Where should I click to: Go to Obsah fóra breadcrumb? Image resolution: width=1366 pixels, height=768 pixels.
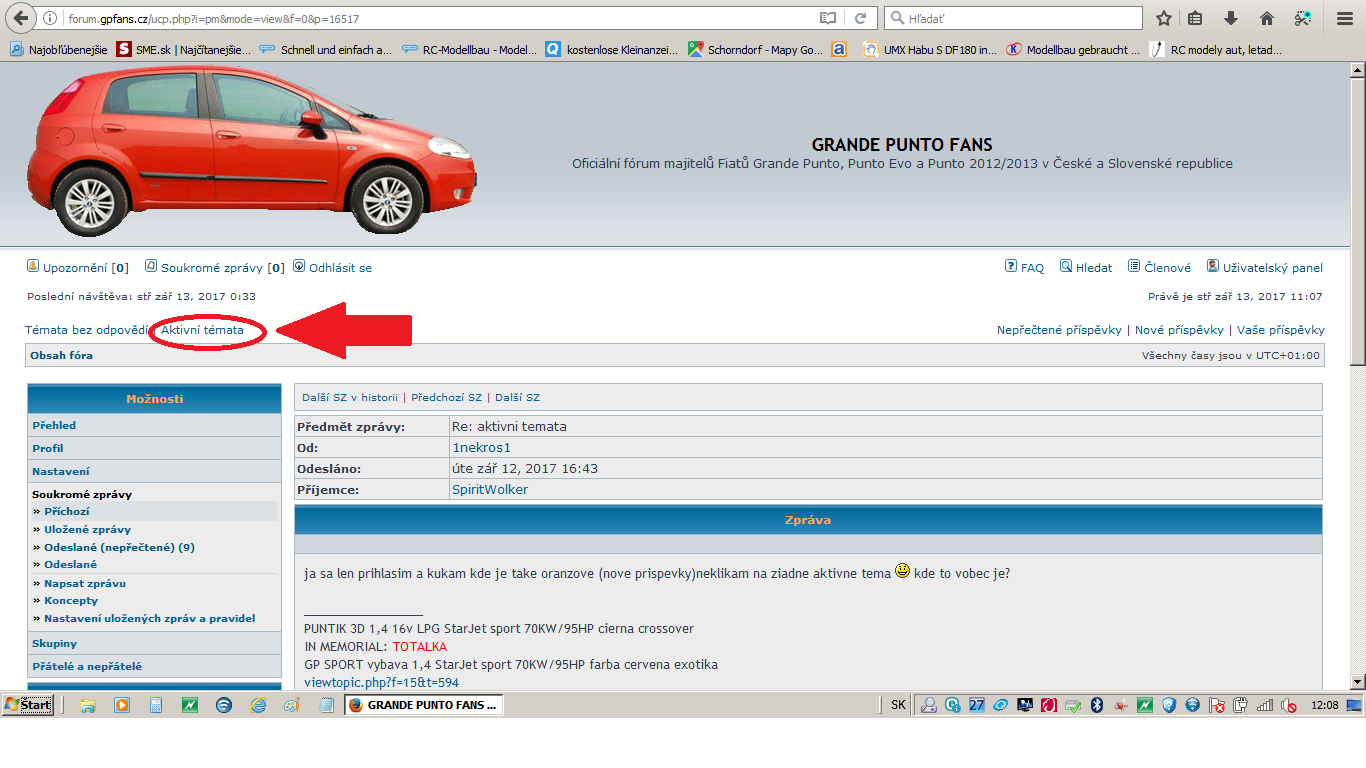(x=61, y=355)
